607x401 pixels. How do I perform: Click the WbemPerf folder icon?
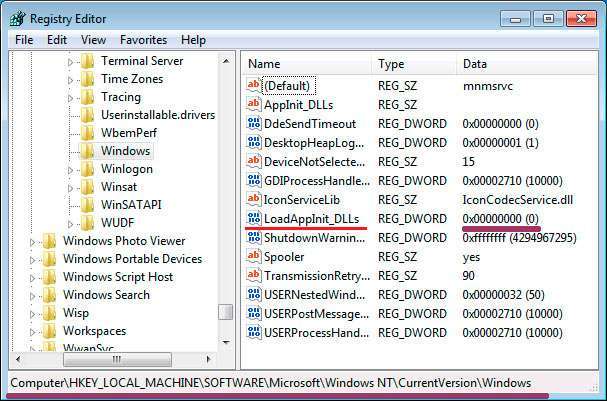click(x=87, y=133)
